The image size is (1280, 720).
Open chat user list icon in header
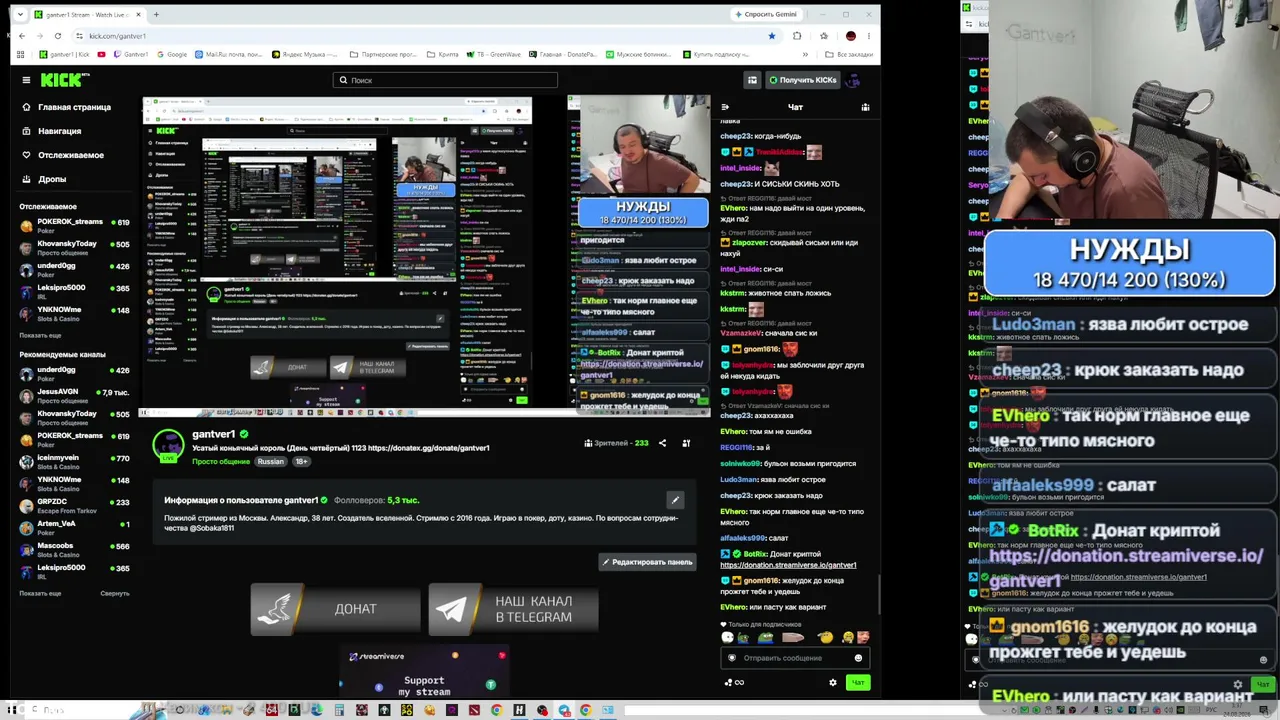pyautogui.click(x=865, y=107)
